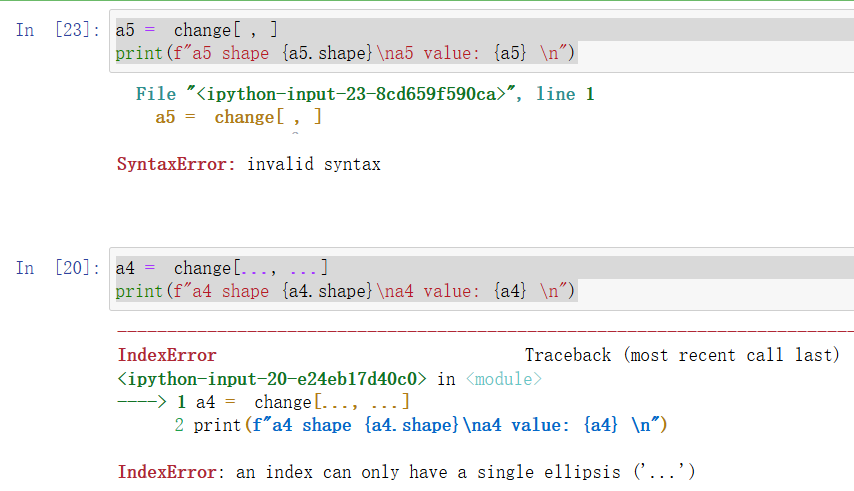Image resolution: width=854 pixels, height=491 pixels.
Task: Click 'SyntaxError: invalid syntax' message
Action: pos(249,164)
